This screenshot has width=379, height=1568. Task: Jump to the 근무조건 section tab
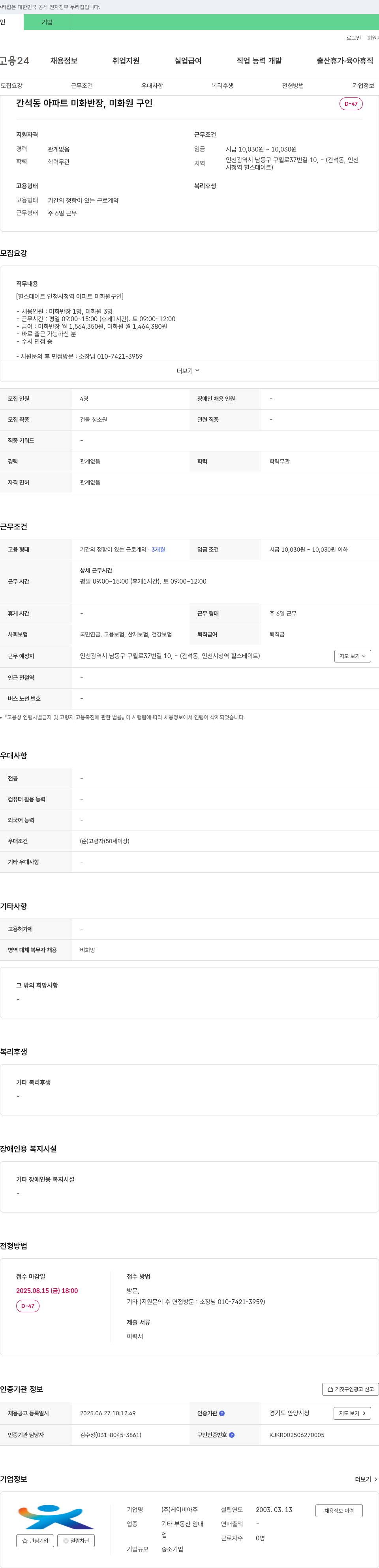pyautogui.click(x=82, y=86)
